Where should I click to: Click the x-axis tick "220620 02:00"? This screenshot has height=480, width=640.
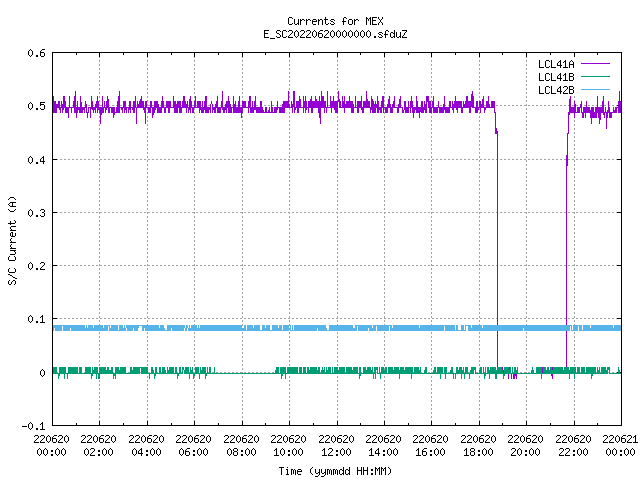(98, 446)
